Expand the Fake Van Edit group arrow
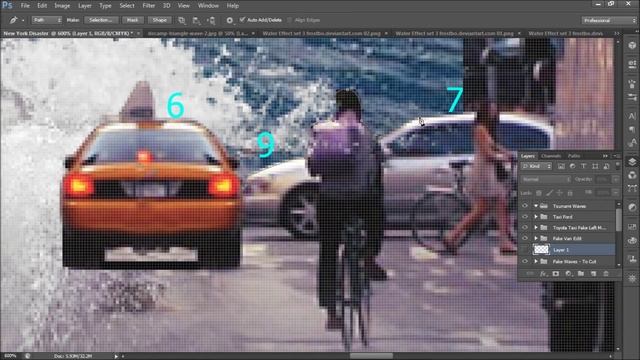Image resolution: width=640 pixels, height=360 pixels. [x=536, y=238]
